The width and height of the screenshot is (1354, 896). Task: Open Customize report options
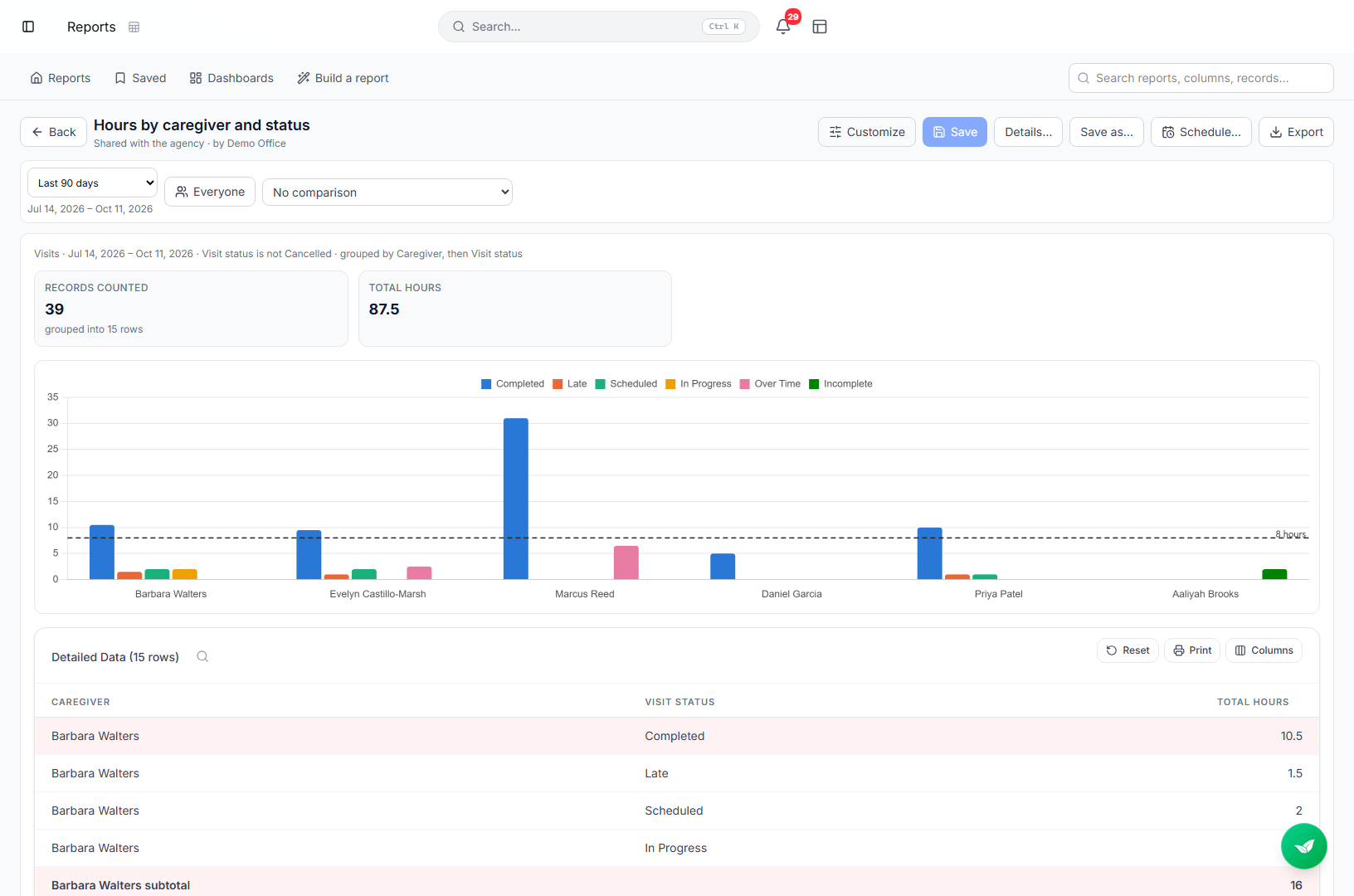867,132
